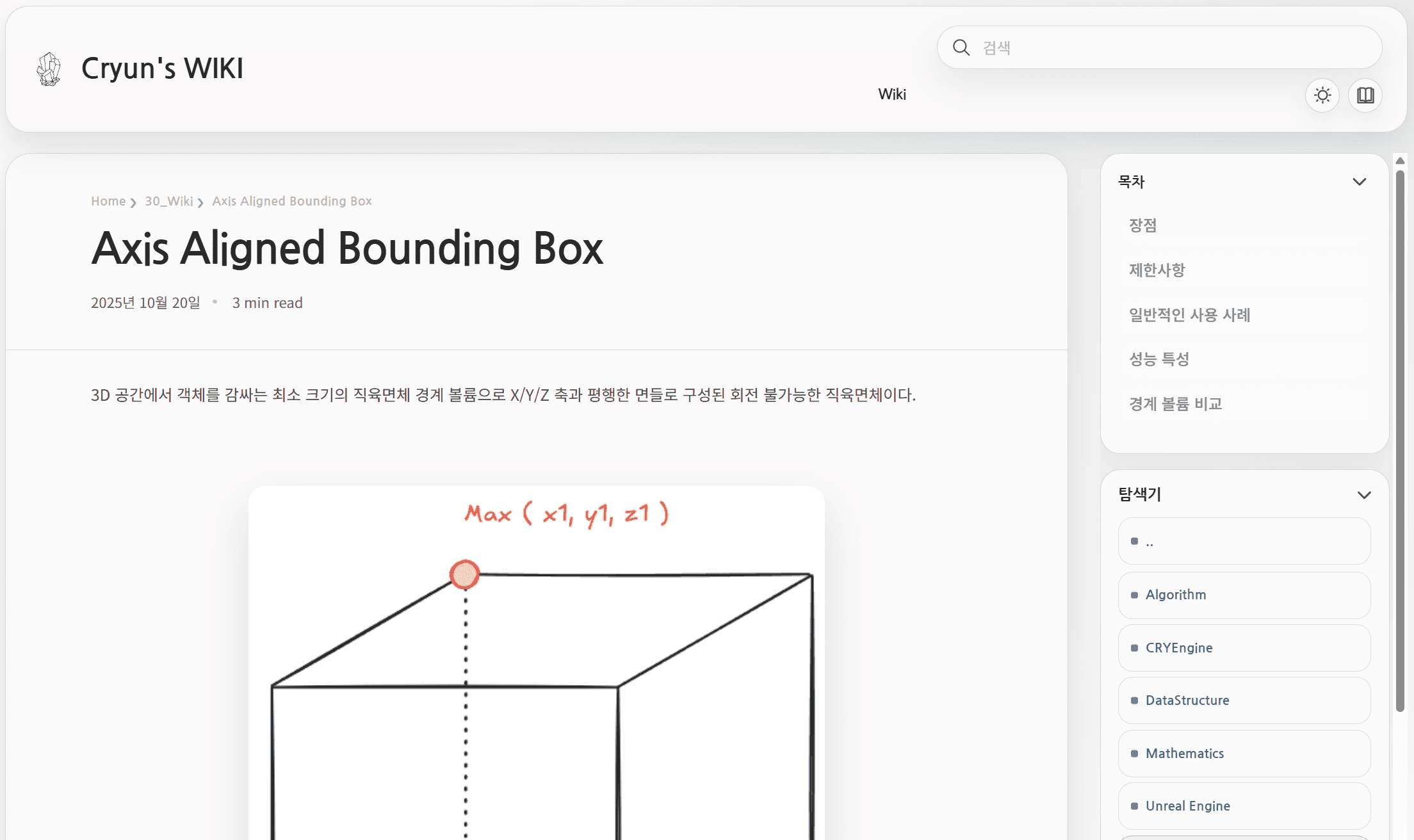Open the Wiki navigation link
The image size is (1414, 840).
892,94
